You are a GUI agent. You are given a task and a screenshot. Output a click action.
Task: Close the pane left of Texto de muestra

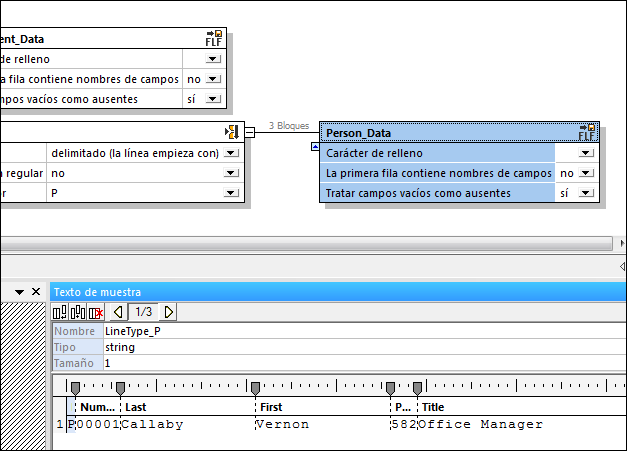[36, 291]
